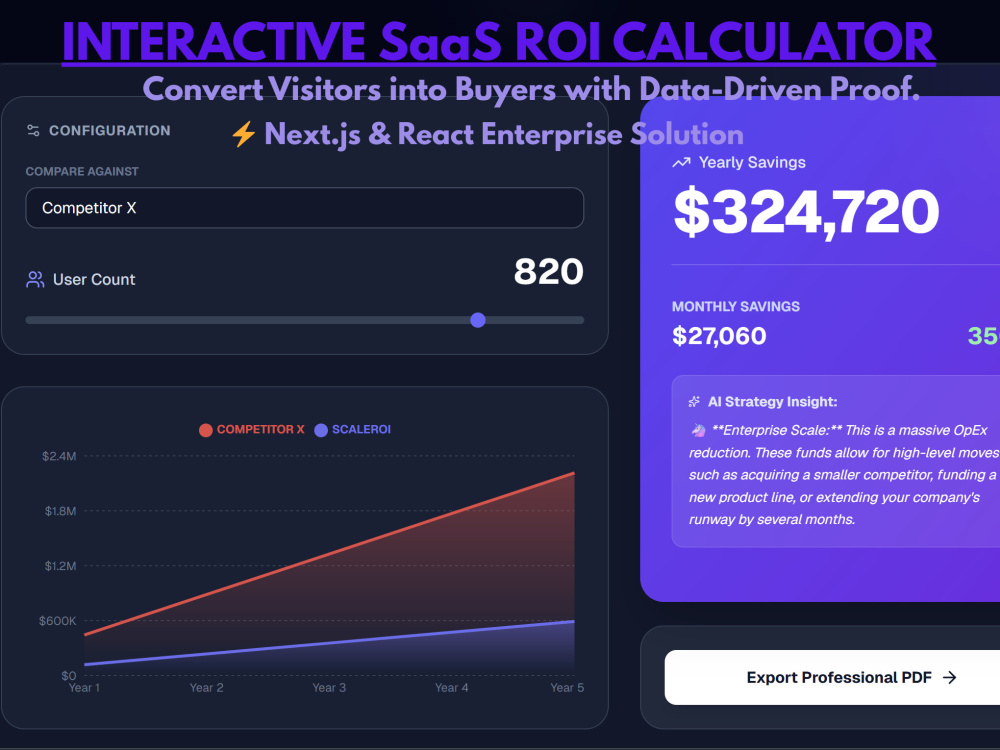Click the MONTHLY SAVINGS label
This screenshot has height=750, width=1000.
click(x=735, y=307)
